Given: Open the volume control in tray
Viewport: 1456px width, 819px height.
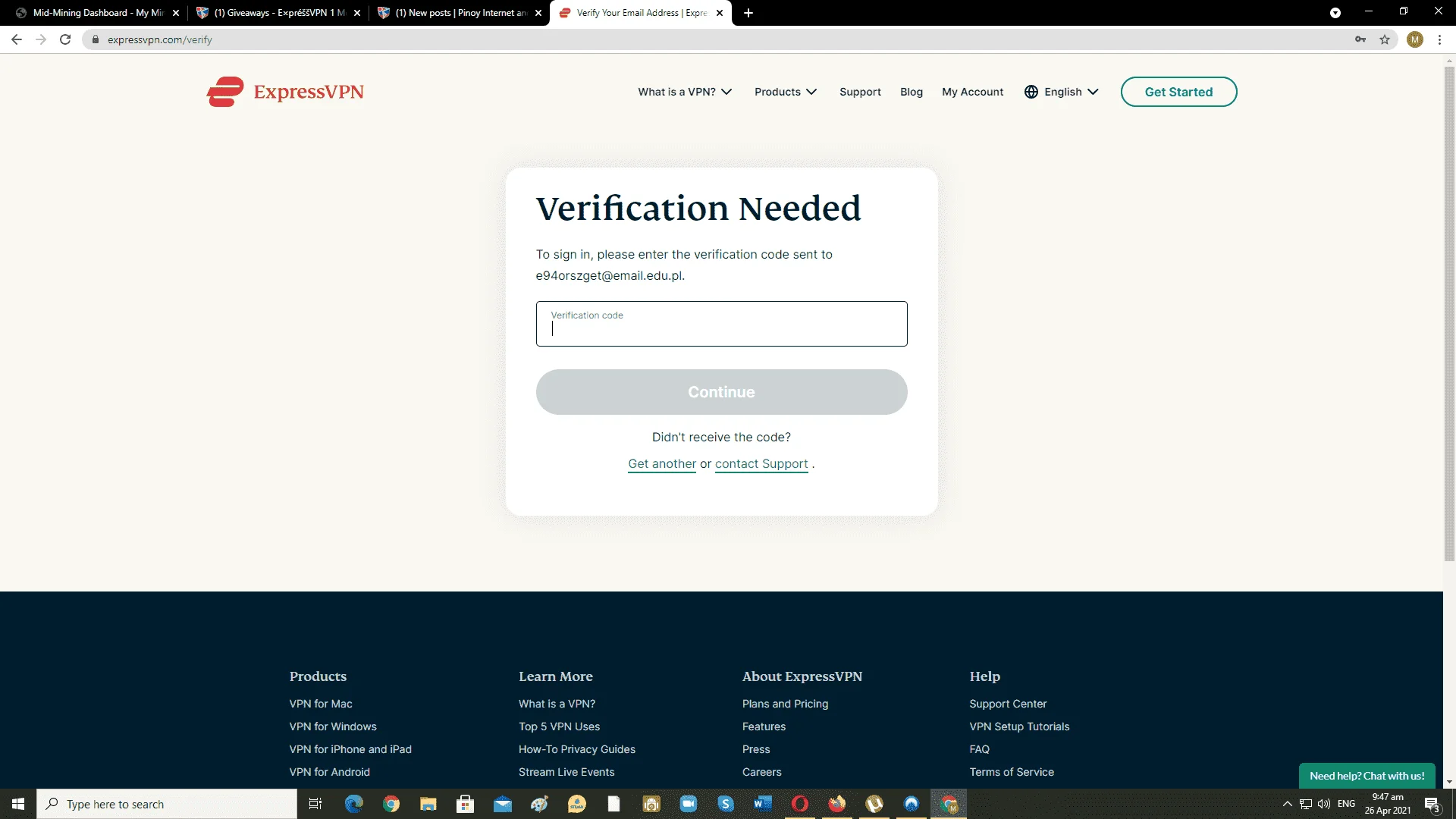Looking at the screenshot, I should click(x=1324, y=804).
